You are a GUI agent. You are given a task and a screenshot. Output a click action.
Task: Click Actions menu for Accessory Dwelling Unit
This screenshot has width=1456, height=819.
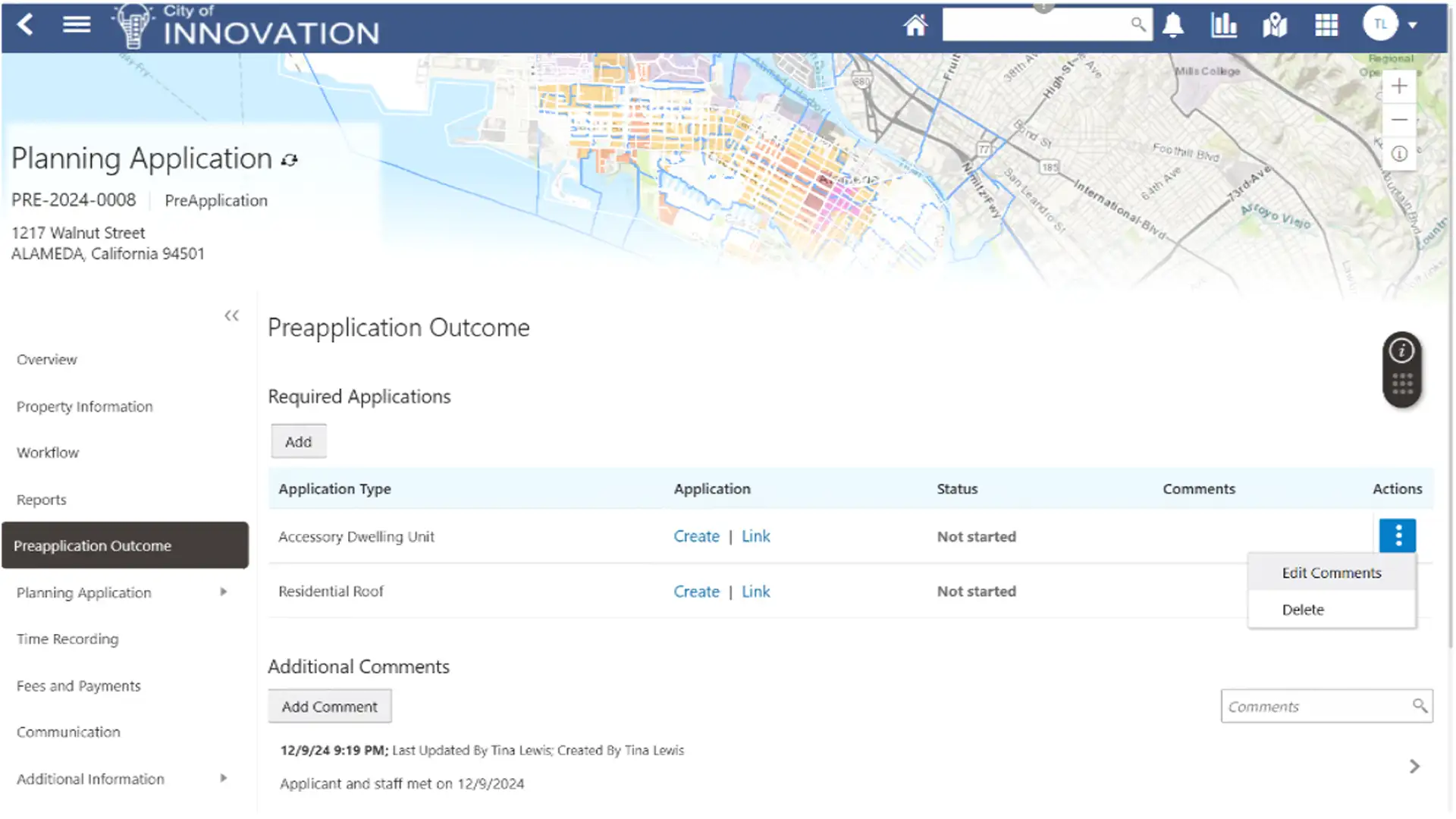(x=1398, y=536)
